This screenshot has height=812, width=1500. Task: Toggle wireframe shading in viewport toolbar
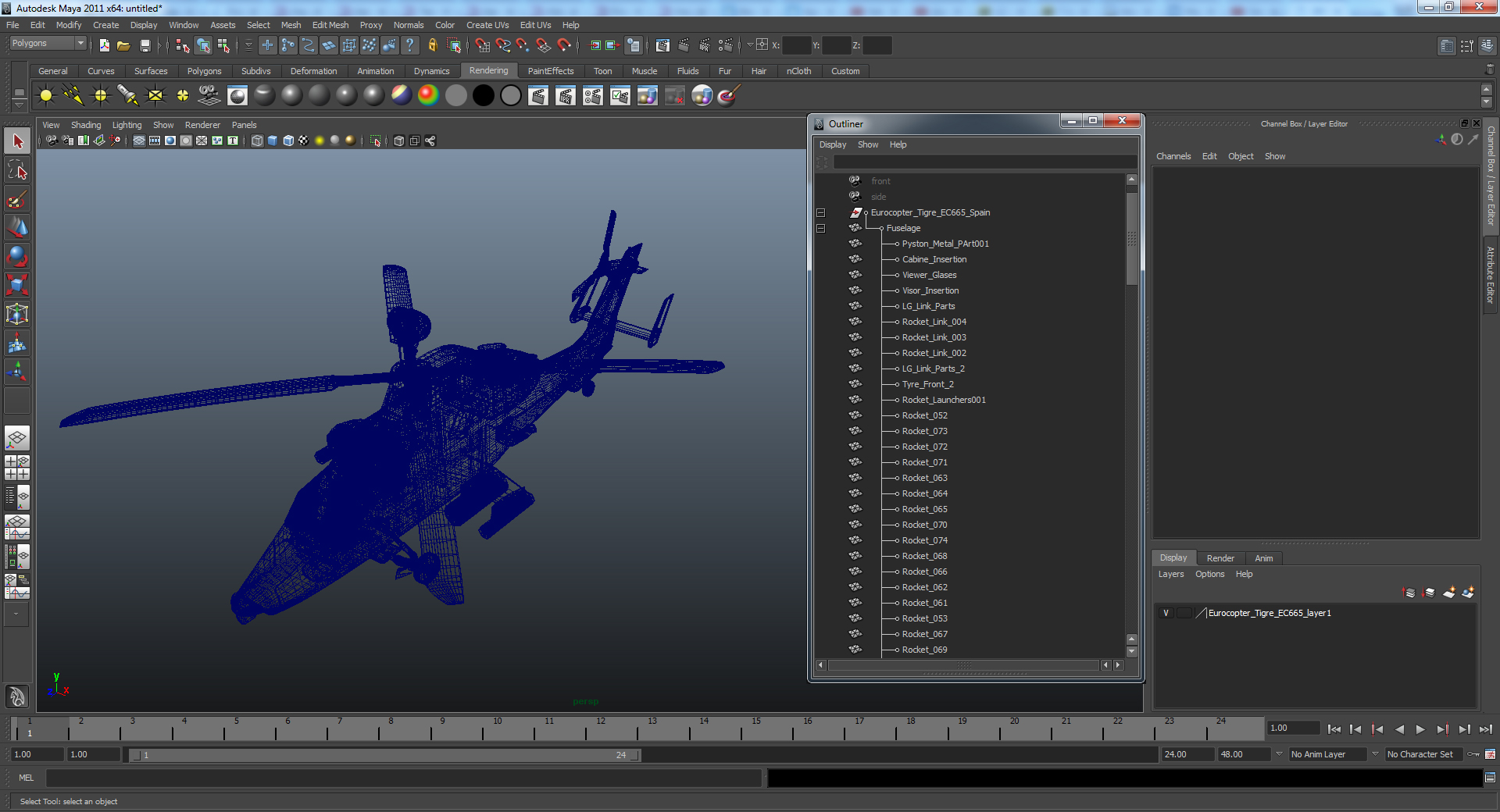(x=257, y=141)
